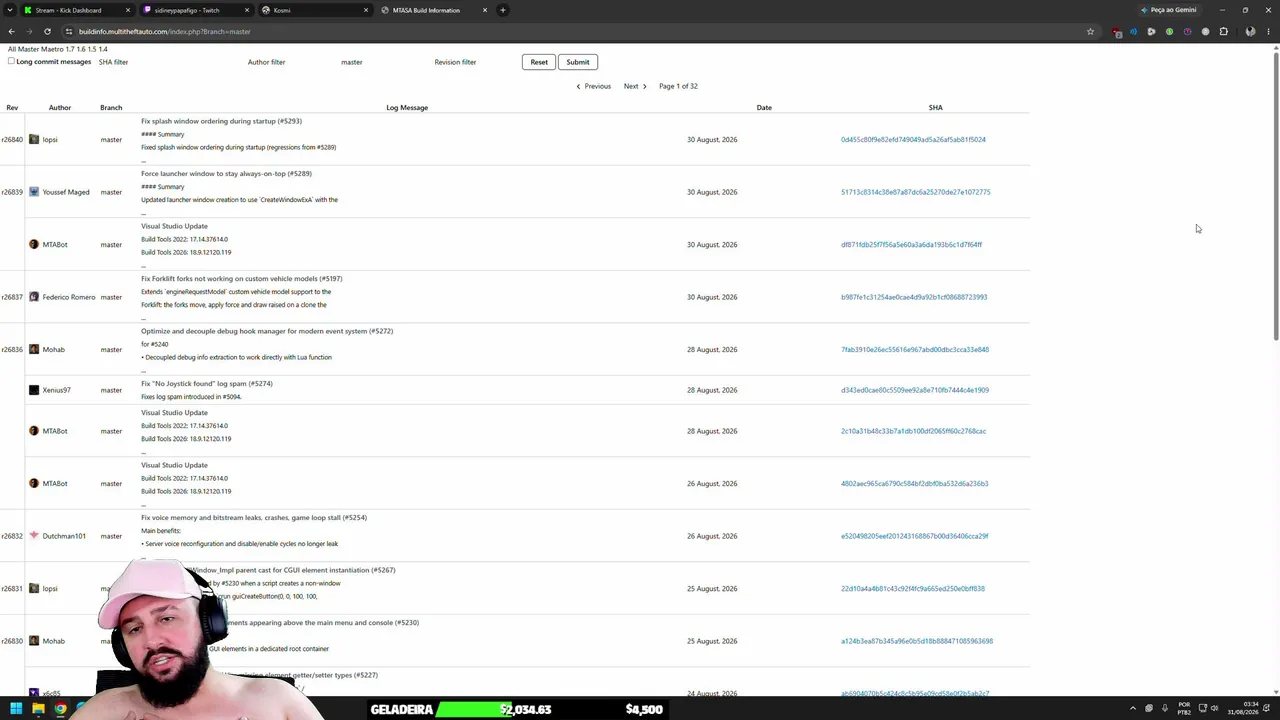Click the Log Message column header
This screenshot has width=1280, height=720.
click(407, 107)
